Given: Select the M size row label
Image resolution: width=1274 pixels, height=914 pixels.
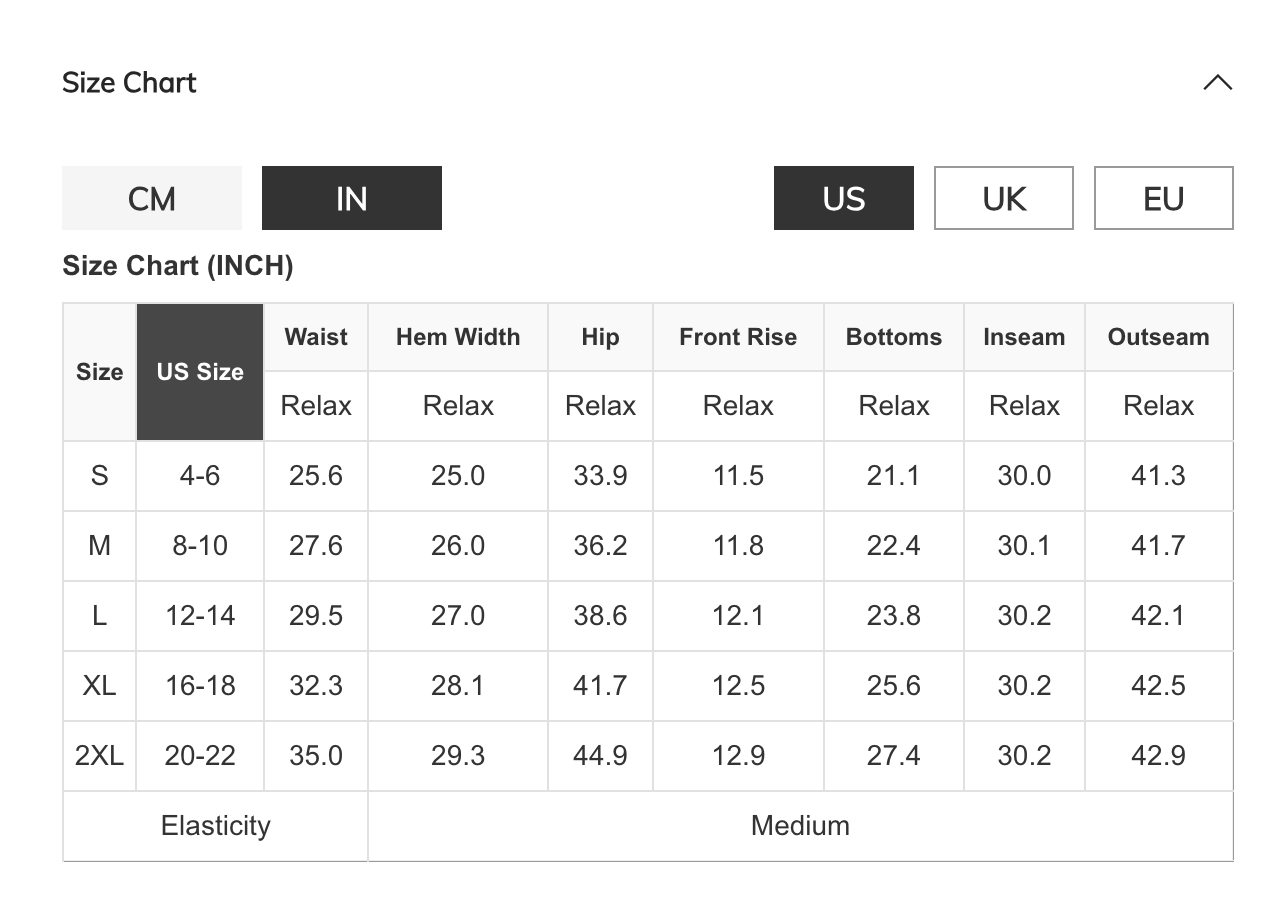Looking at the screenshot, I should tap(99, 546).
